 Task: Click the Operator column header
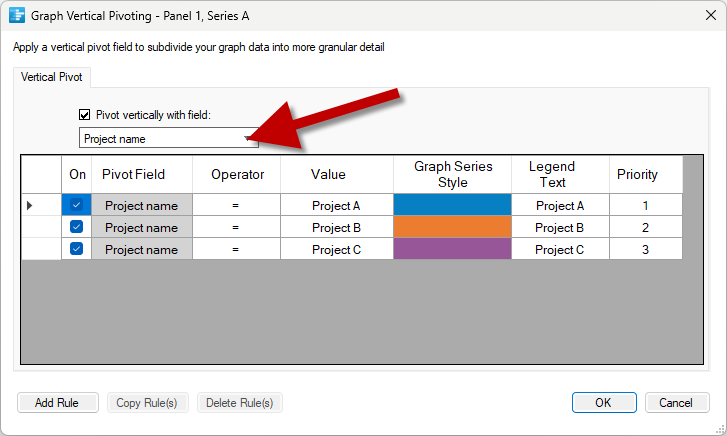click(236, 174)
